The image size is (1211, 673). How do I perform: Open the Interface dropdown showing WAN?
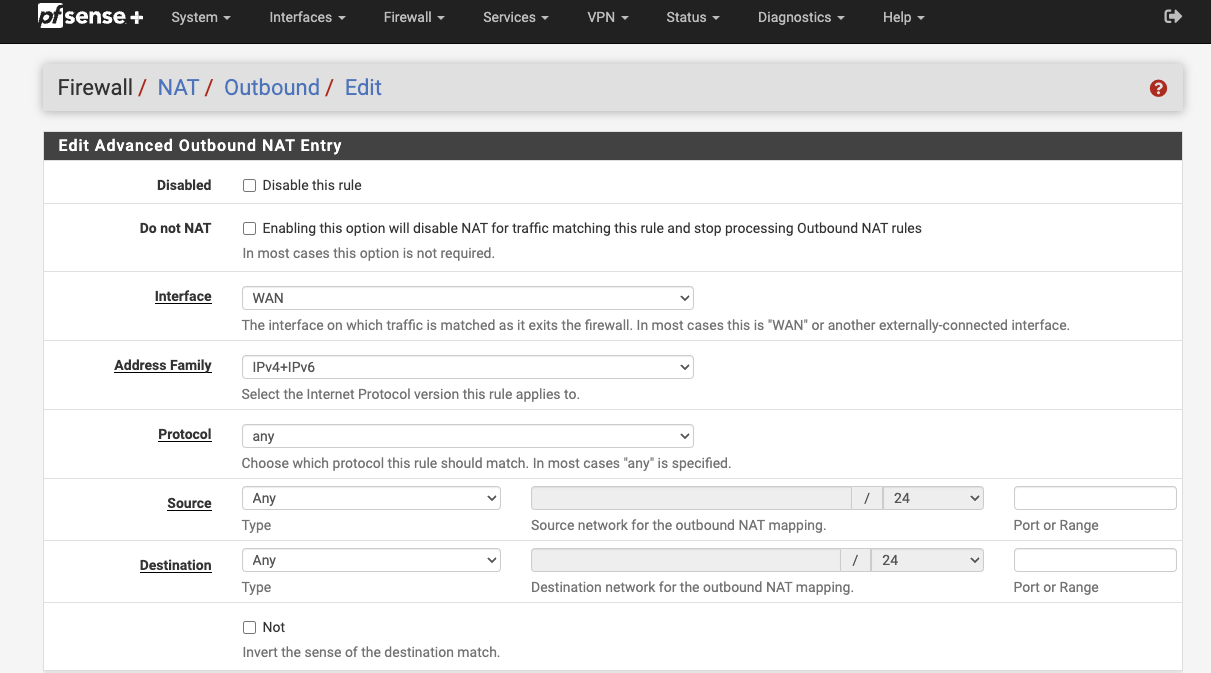pos(467,298)
